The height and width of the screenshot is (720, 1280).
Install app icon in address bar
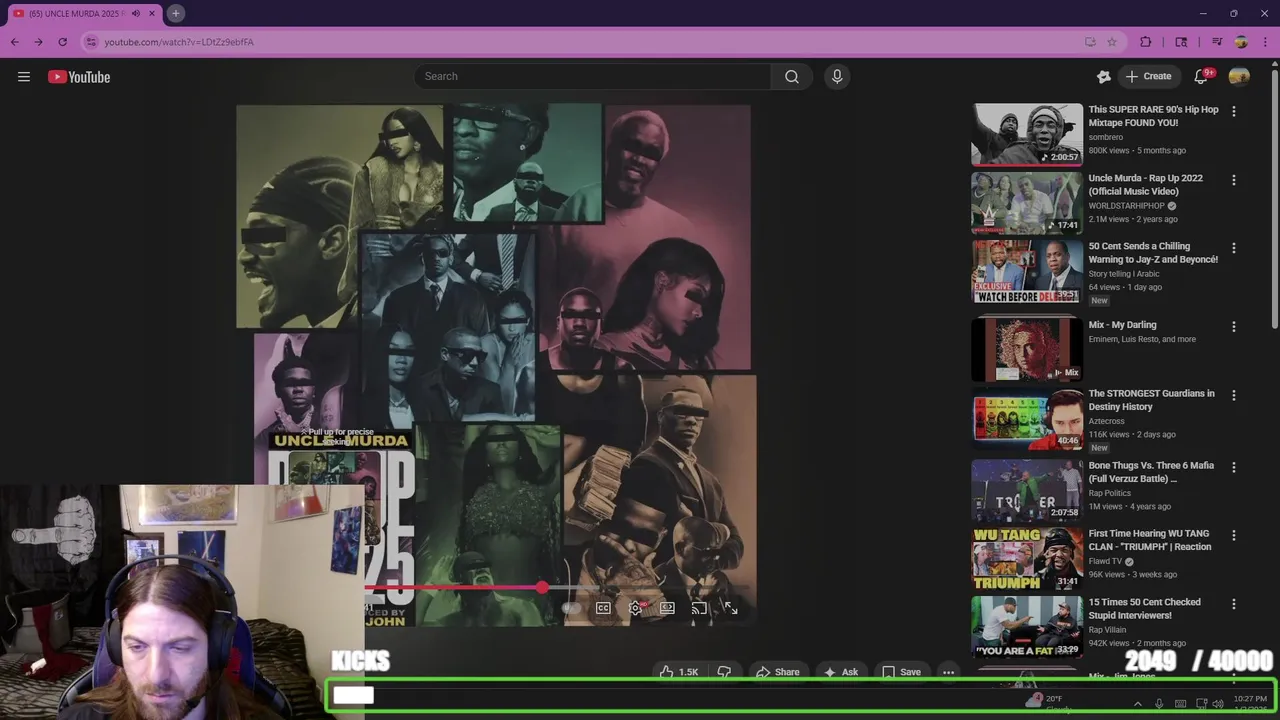(1090, 42)
